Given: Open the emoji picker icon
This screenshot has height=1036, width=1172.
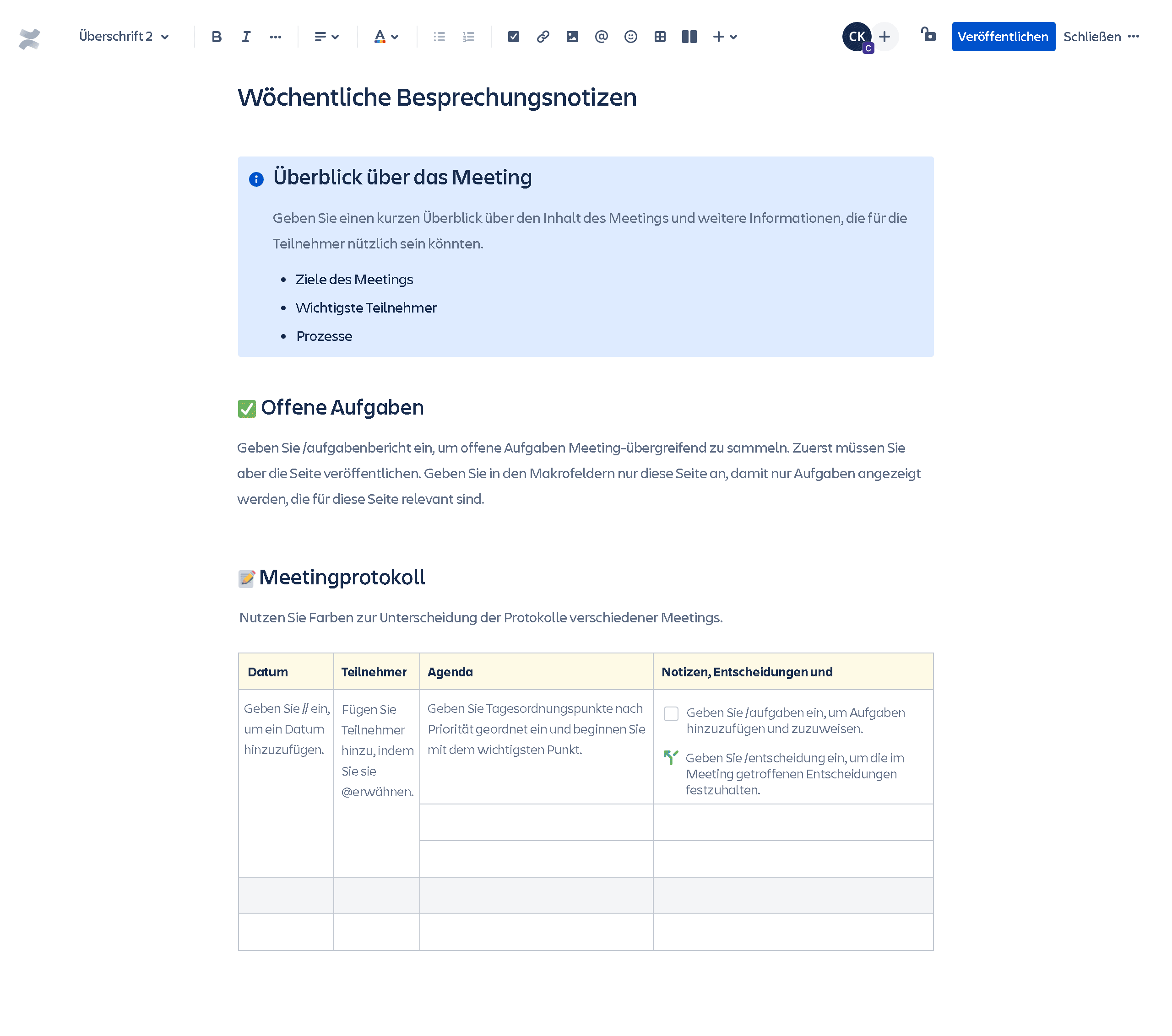Looking at the screenshot, I should tap(630, 37).
